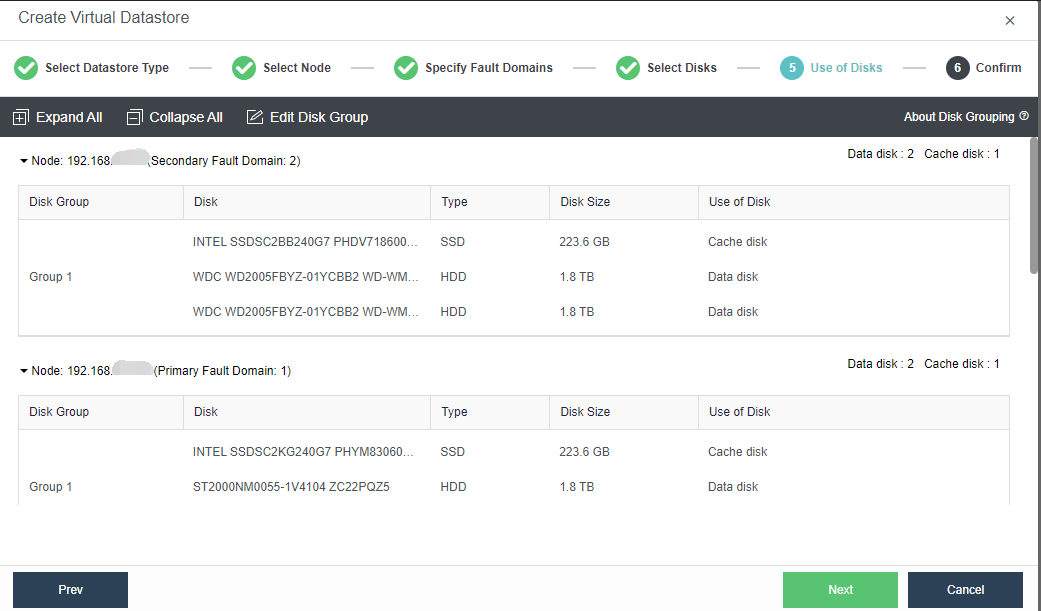Click the Specify Fault Domains checkmark icon
Image resolution: width=1041 pixels, height=611 pixels.
tap(406, 68)
